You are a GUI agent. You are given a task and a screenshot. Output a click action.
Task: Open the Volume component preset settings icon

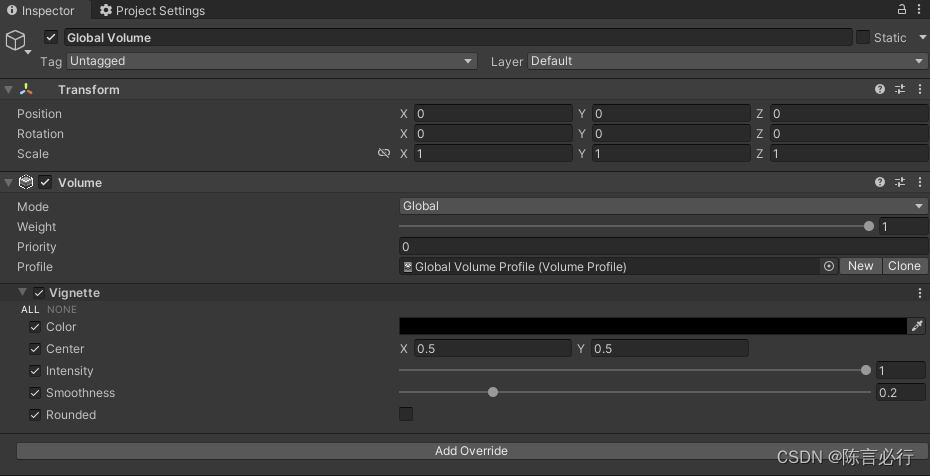900,183
